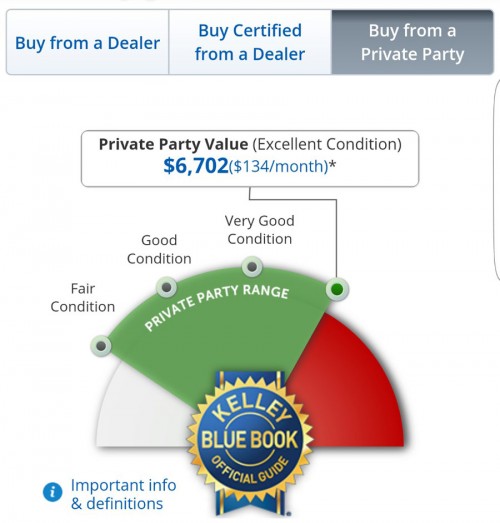Click the blue info circle icon
This screenshot has width=500, height=523.
[52, 492]
